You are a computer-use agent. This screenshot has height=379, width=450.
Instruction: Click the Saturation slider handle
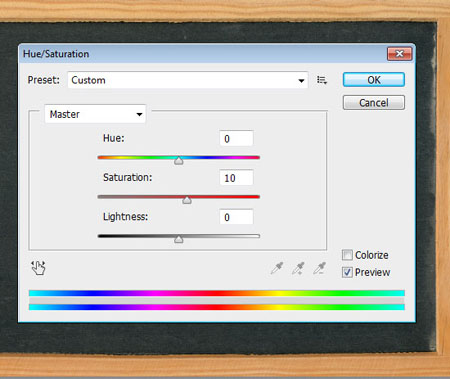(187, 200)
